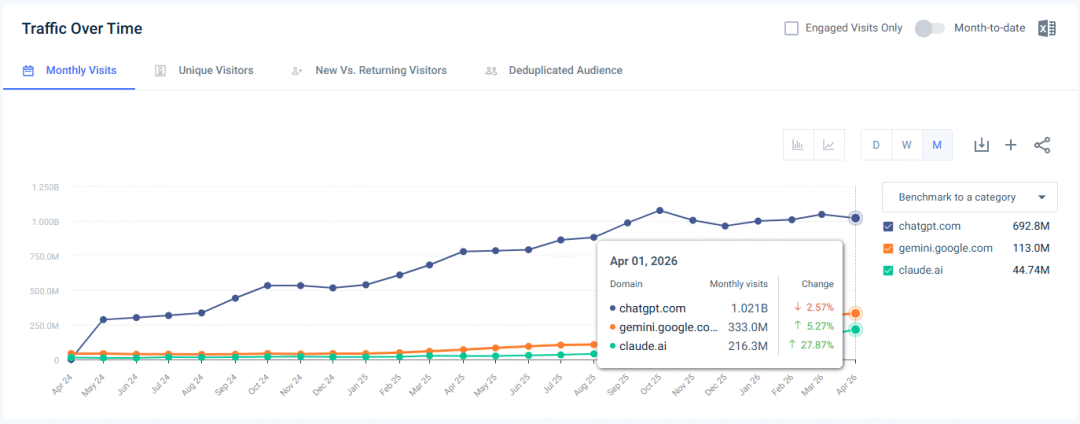
Task: Click 1.021B monthly visits in tooltip
Action: pyautogui.click(x=749, y=308)
